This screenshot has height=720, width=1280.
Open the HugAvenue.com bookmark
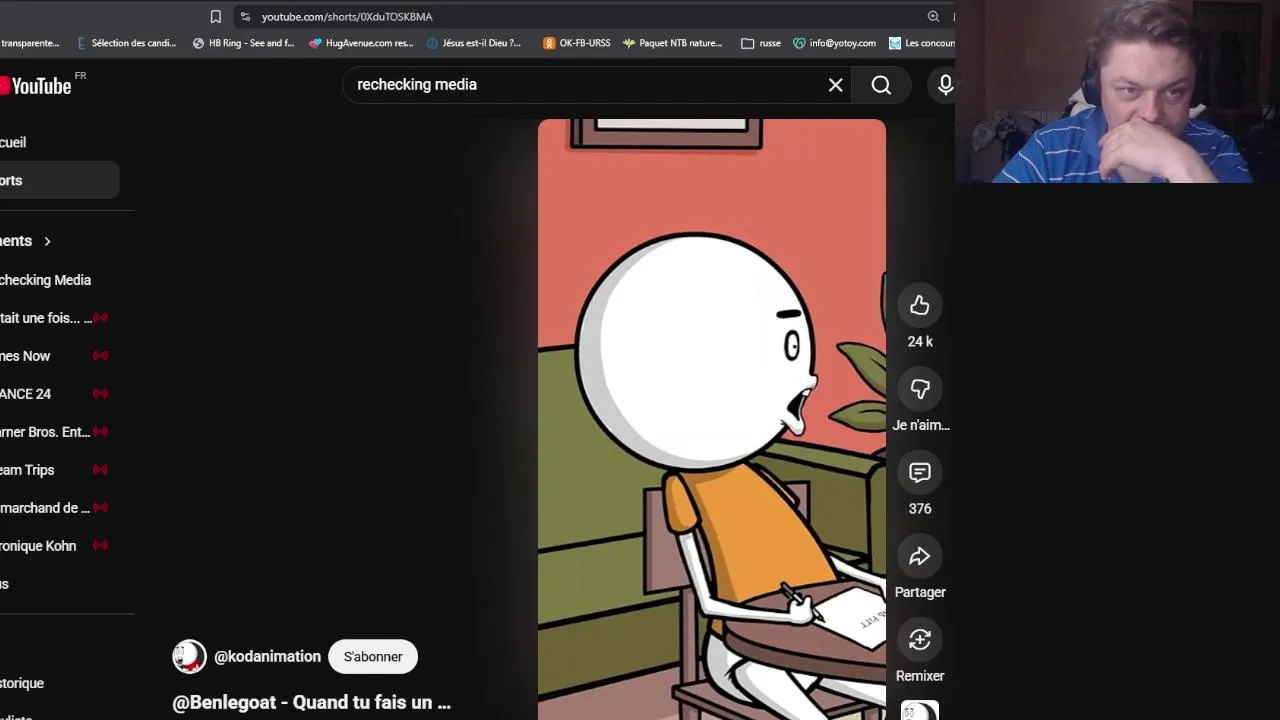pyautogui.click(x=361, y=43)
